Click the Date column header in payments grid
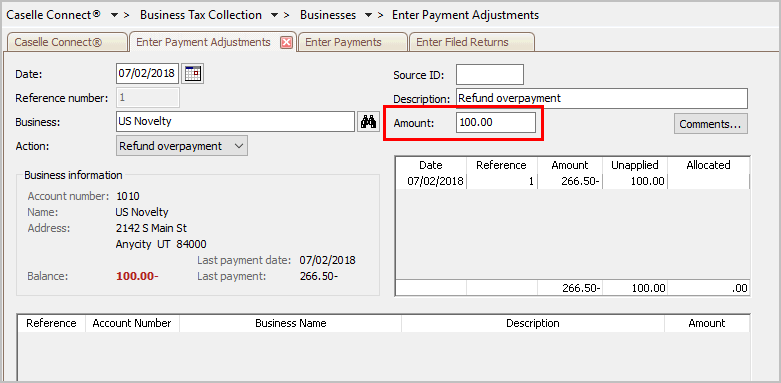 pos(430,165)
